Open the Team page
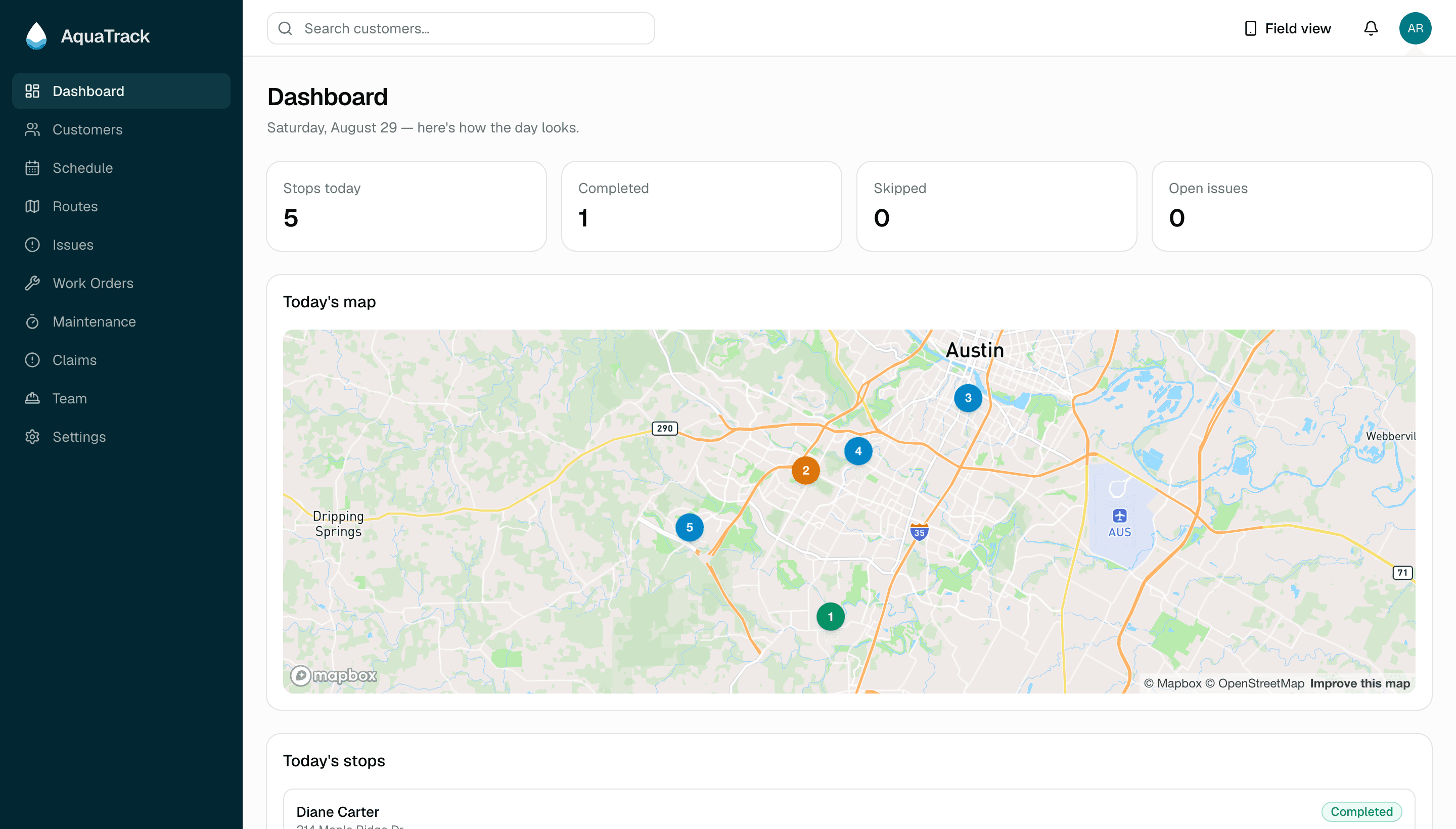Viewport: 1456px width, 829px height. [x=121, y=398]
